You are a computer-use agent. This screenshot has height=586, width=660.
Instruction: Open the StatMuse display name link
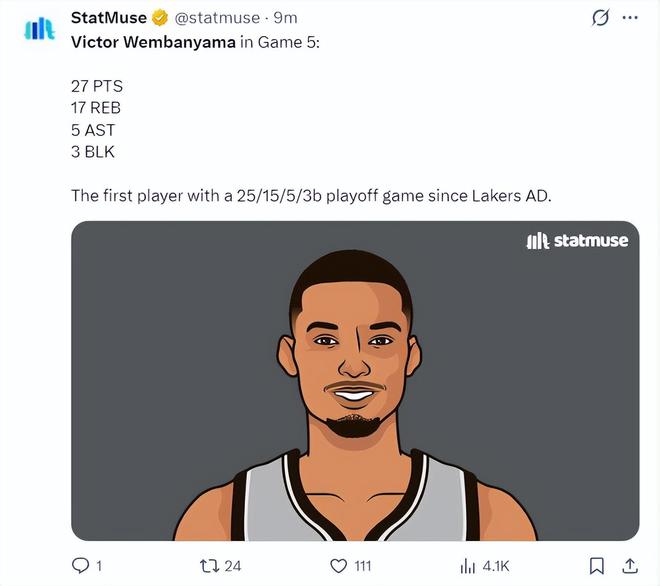[109, 18]
